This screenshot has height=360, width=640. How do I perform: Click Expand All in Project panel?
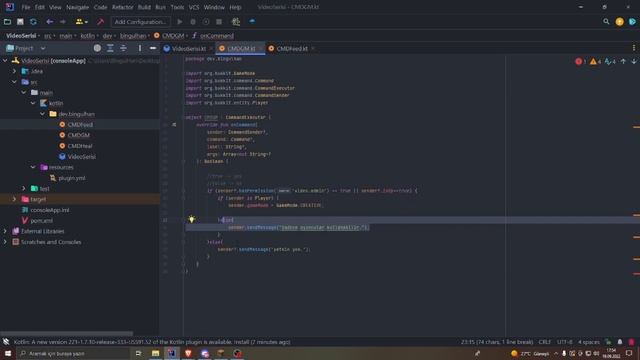110,48
